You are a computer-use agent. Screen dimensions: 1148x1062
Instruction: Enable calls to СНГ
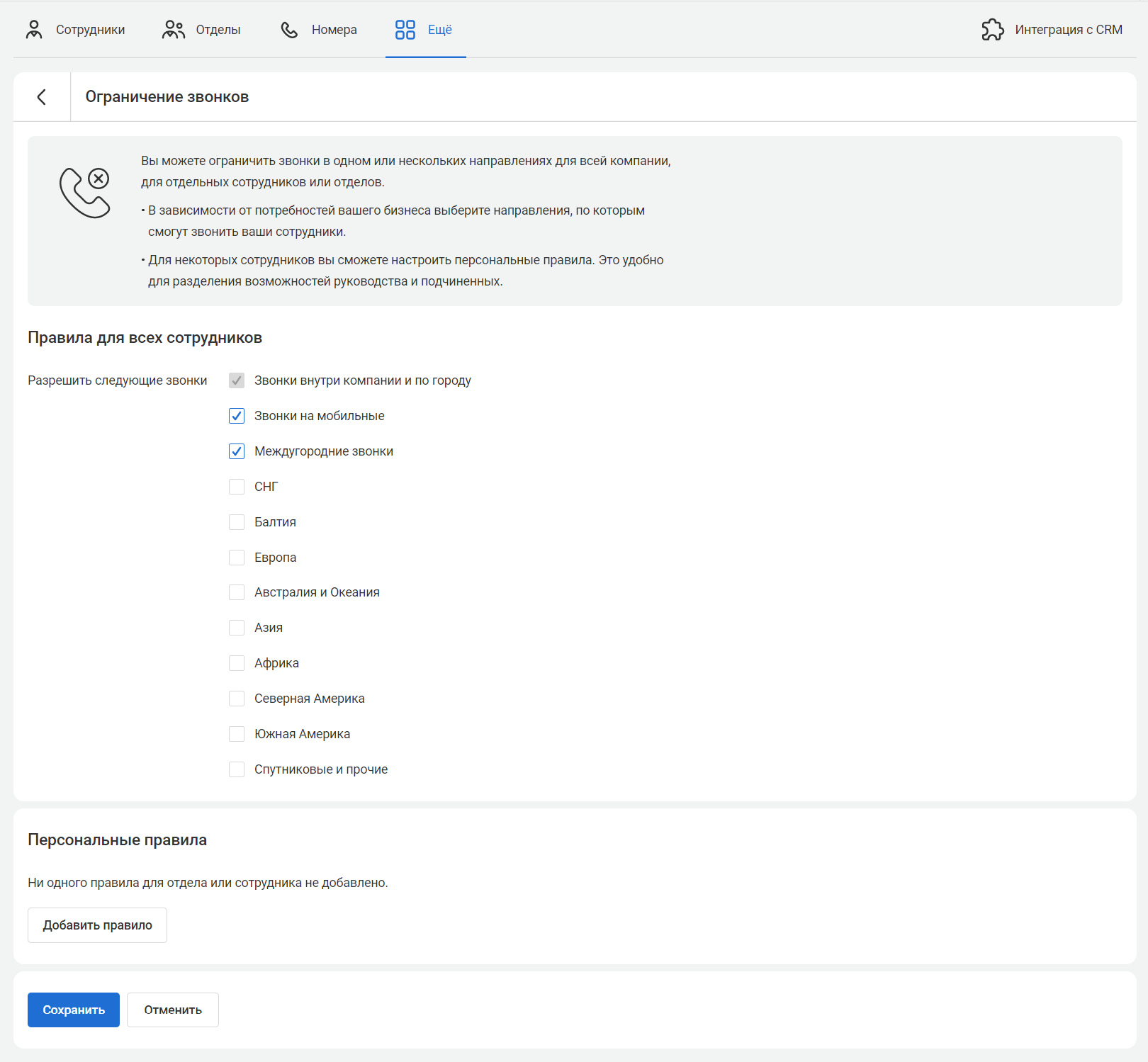(x=237, y=487)
